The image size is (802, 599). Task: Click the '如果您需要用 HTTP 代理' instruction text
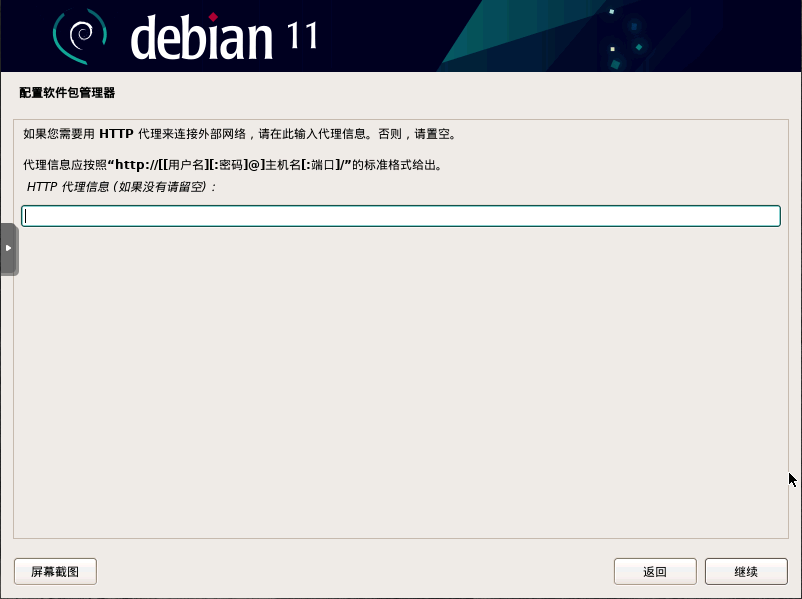239,134
